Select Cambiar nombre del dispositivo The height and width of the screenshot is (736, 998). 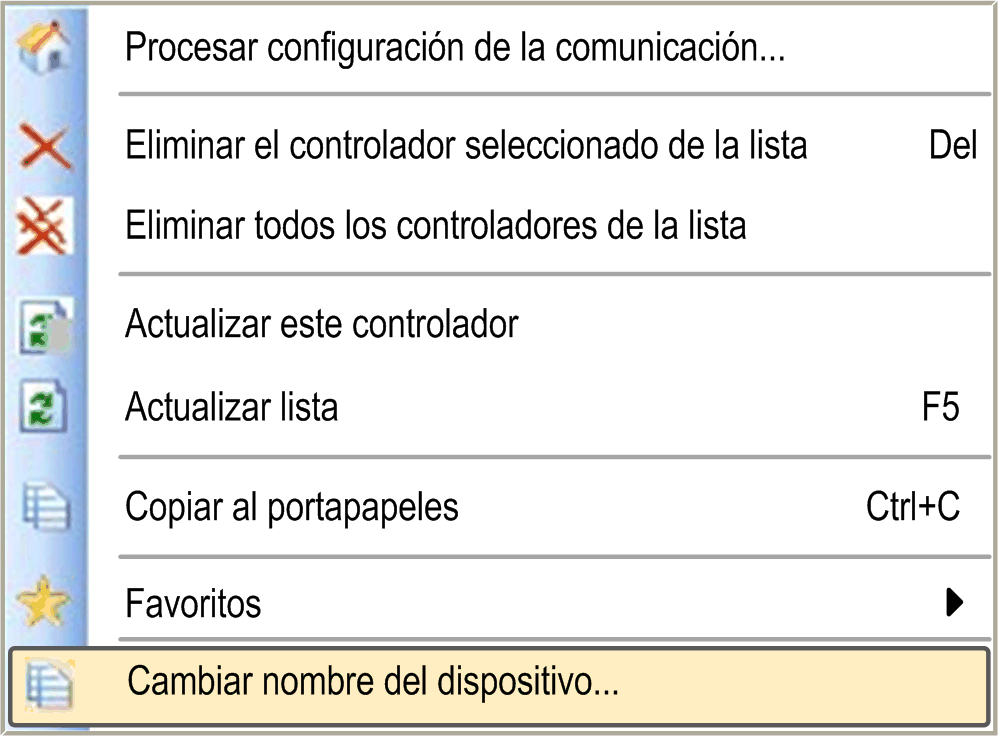[374, 682]
